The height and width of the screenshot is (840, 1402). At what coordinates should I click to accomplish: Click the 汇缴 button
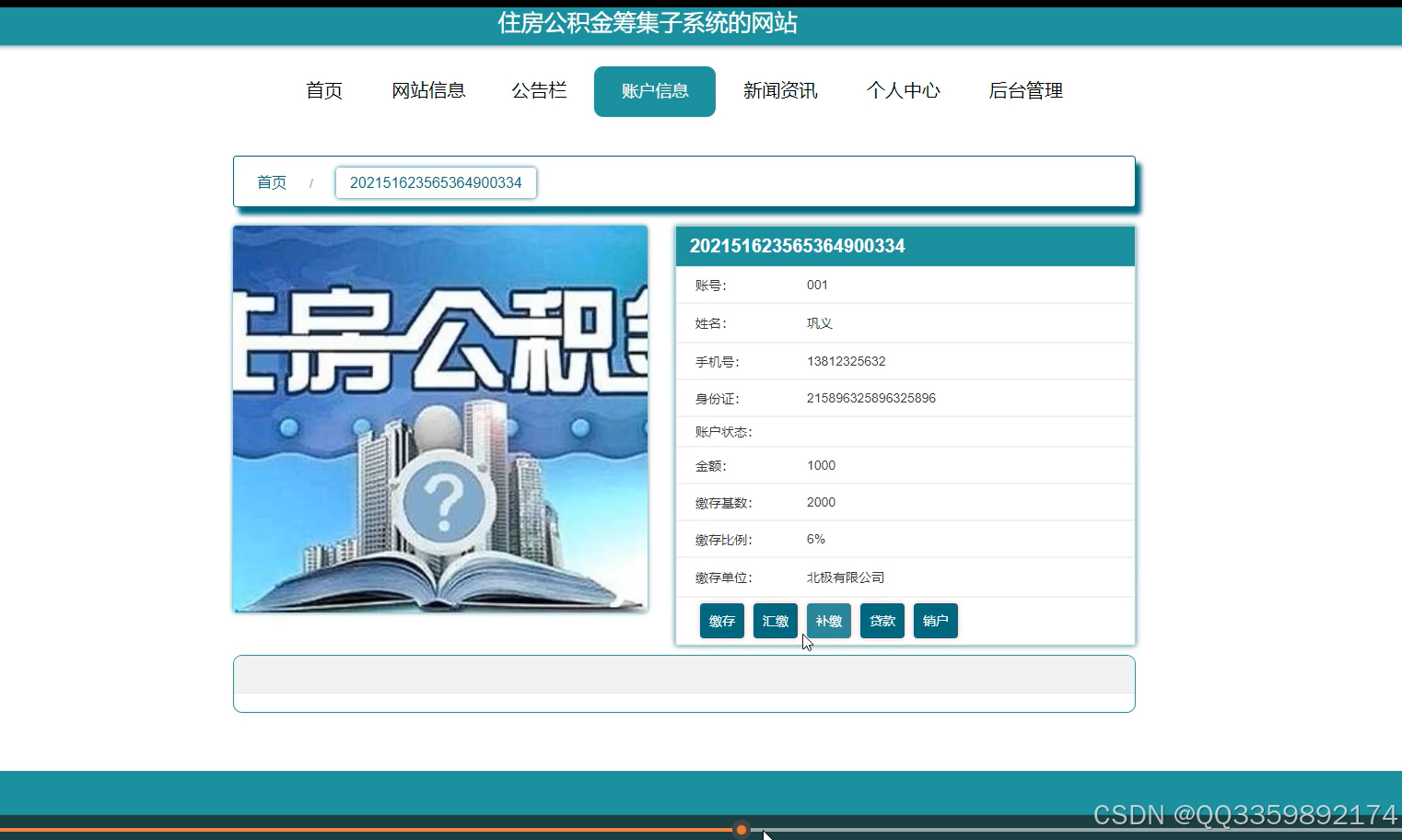(776, 621)
